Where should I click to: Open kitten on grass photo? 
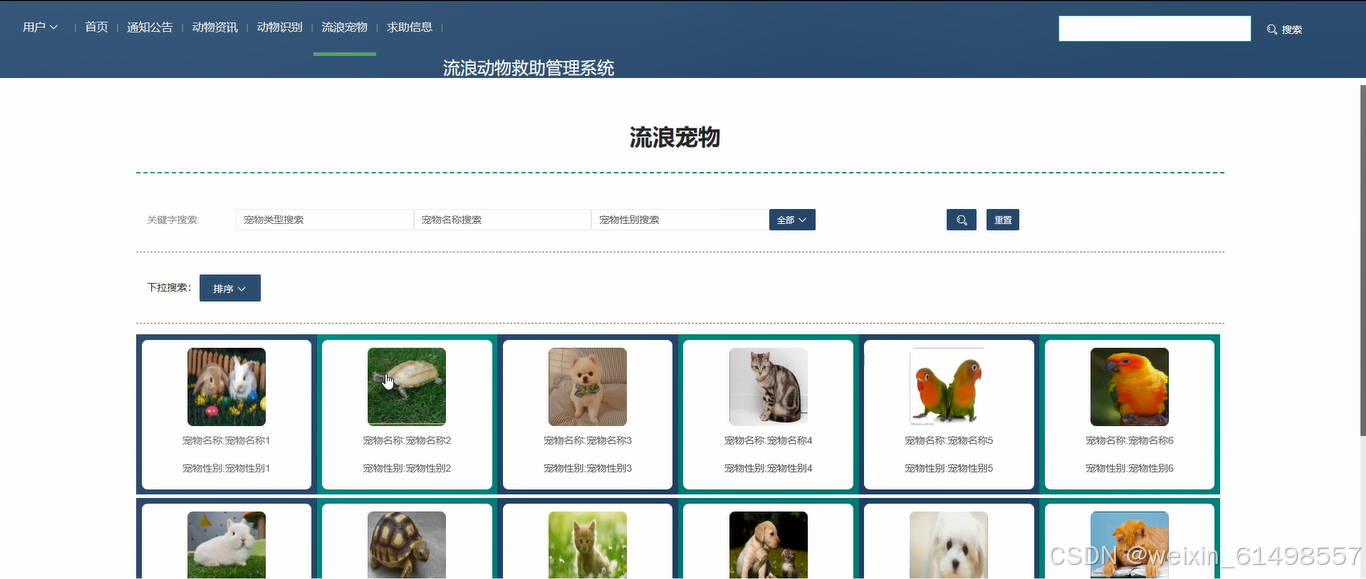(x=588, y=545)
